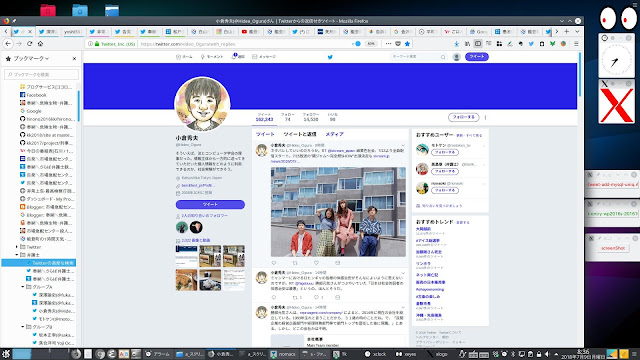
Task: Click the Bookmarks search field
Action: coord(41,74)
